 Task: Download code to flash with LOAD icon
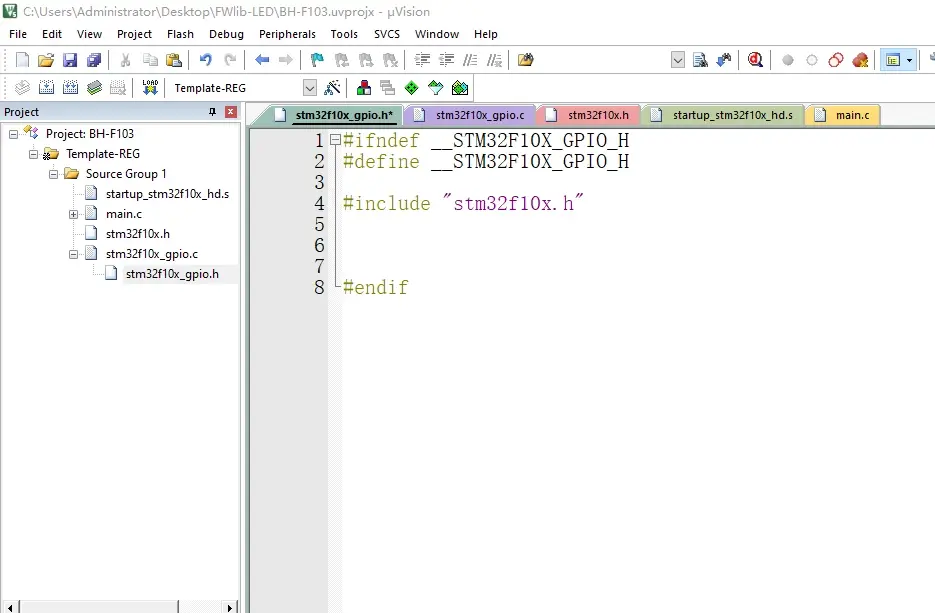click(x=150, y=88)
